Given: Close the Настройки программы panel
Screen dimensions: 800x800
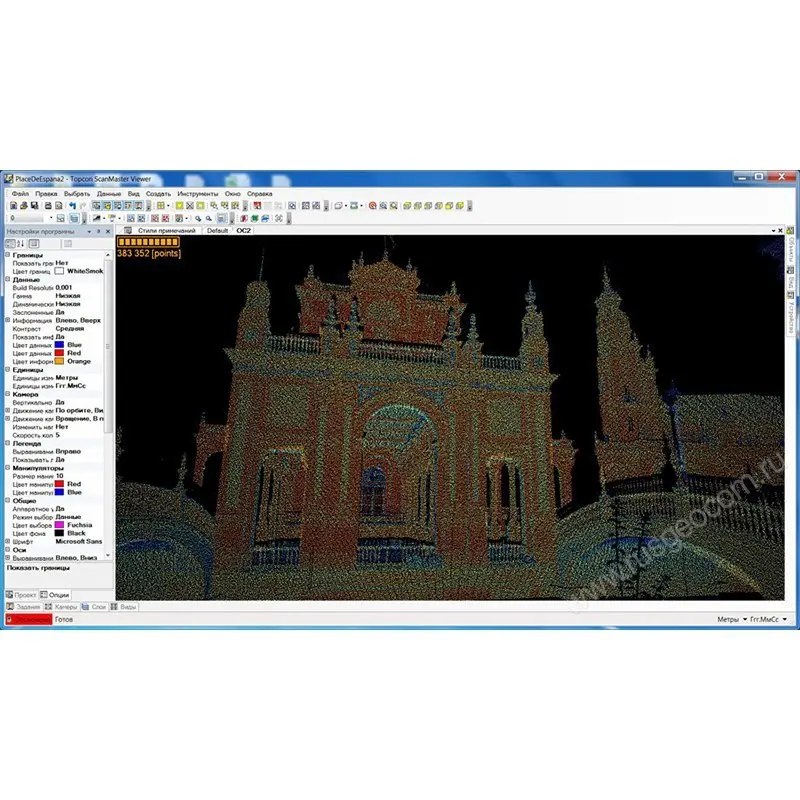Looking at the screenshot, I should (109, 232).
